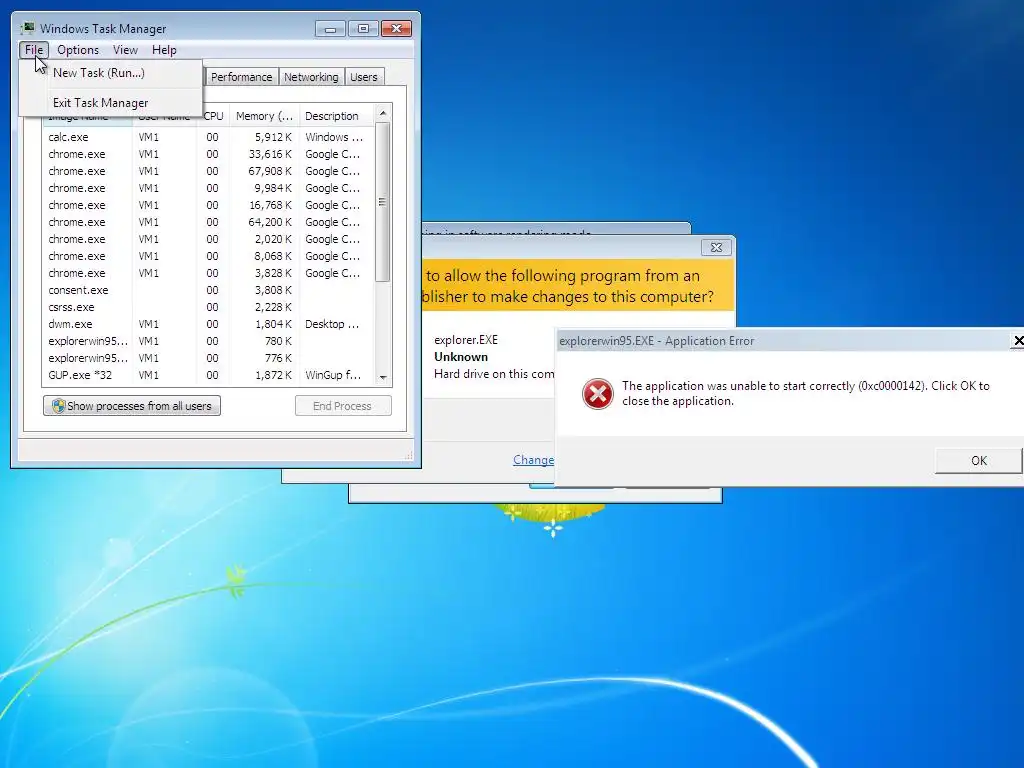Select the consent.exe process
Viewport: 1024px width, 768px height.
click(209, 290)
